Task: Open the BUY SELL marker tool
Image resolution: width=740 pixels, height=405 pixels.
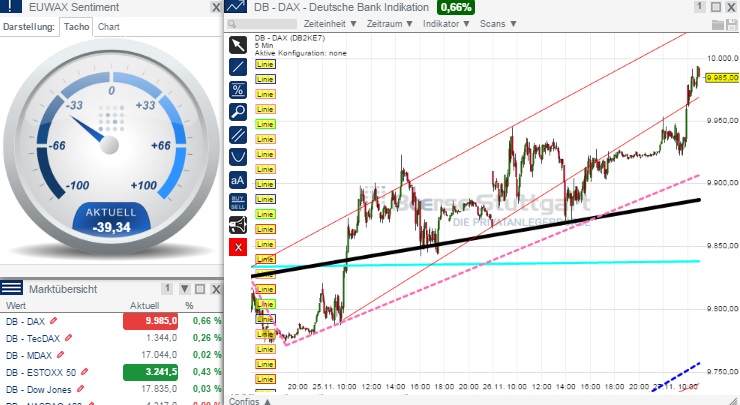Action: 238,202
